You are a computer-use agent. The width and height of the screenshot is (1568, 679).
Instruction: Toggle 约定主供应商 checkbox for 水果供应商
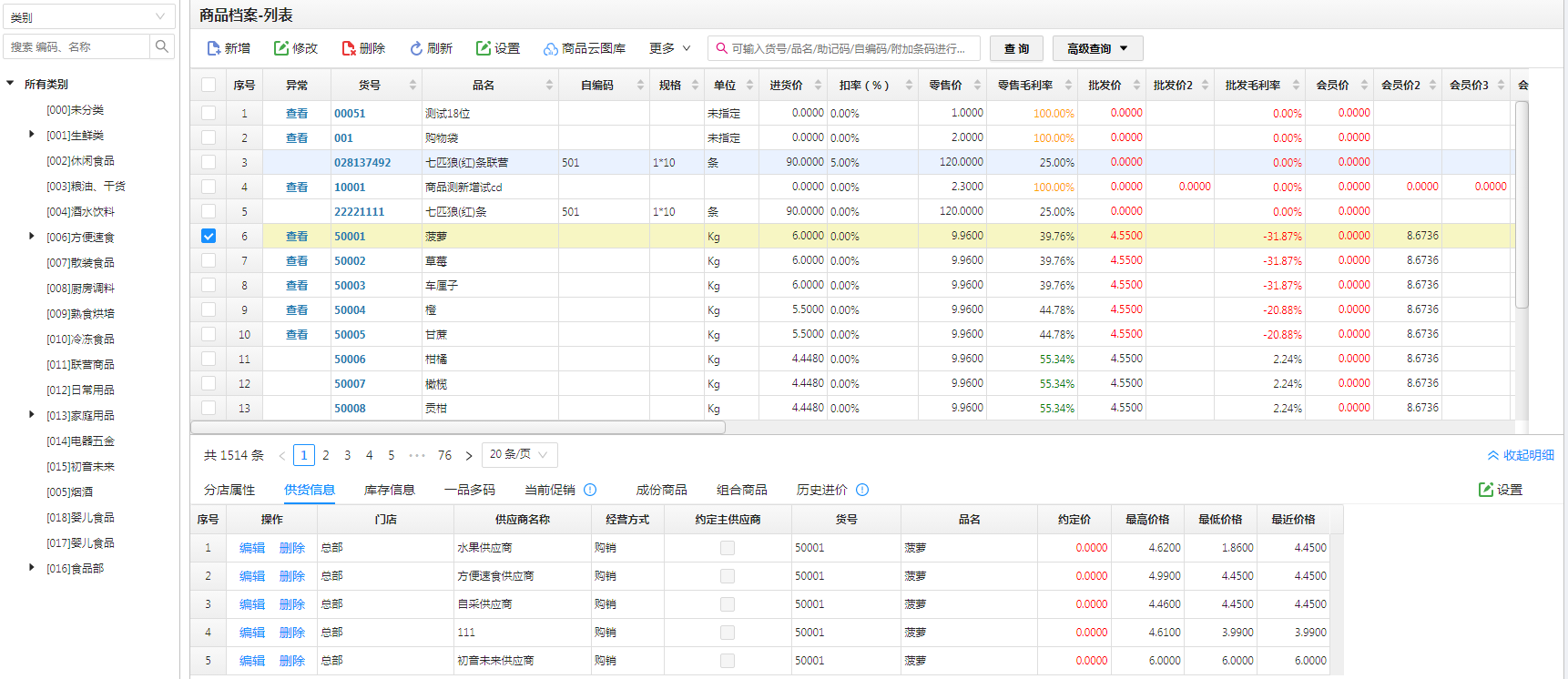727,548
